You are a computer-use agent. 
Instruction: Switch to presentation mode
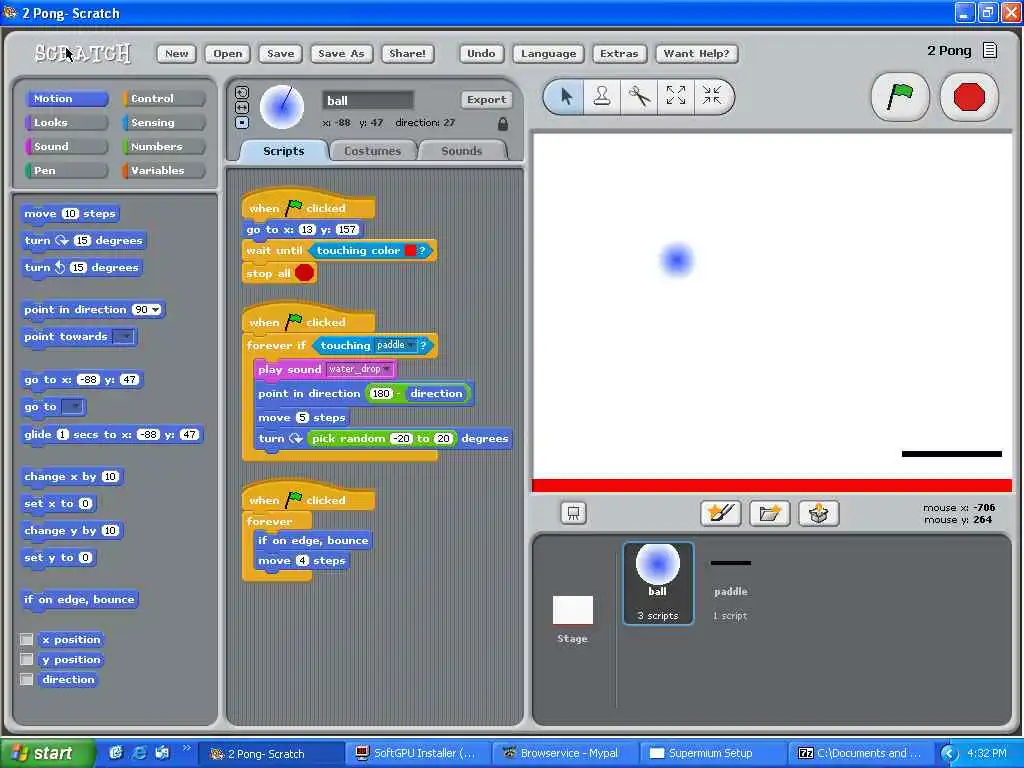[573, 513]
